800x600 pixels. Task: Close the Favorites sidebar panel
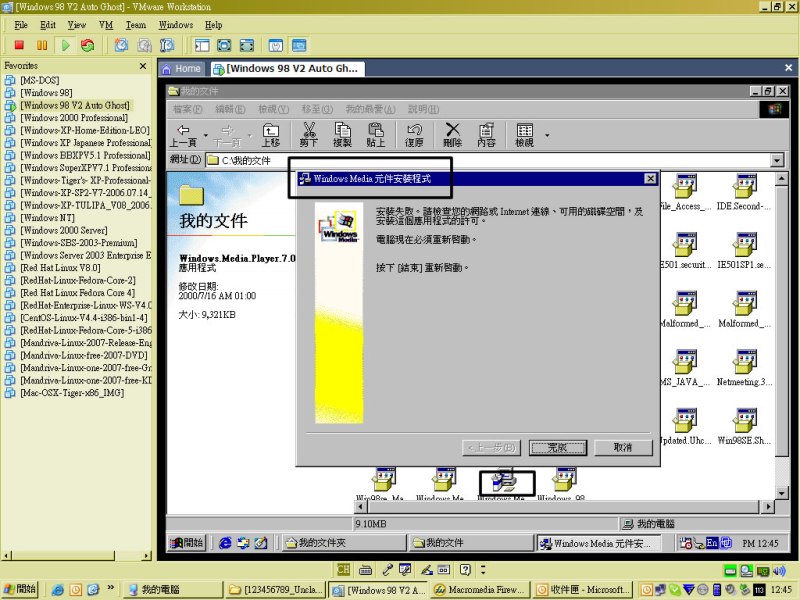(143, 66)
